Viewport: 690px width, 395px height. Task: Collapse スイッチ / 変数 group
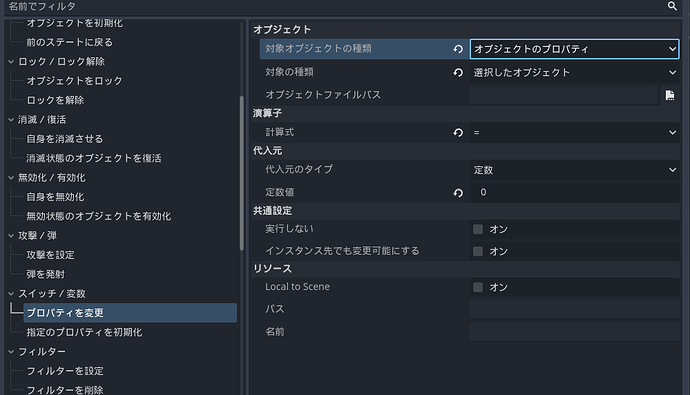11,294
